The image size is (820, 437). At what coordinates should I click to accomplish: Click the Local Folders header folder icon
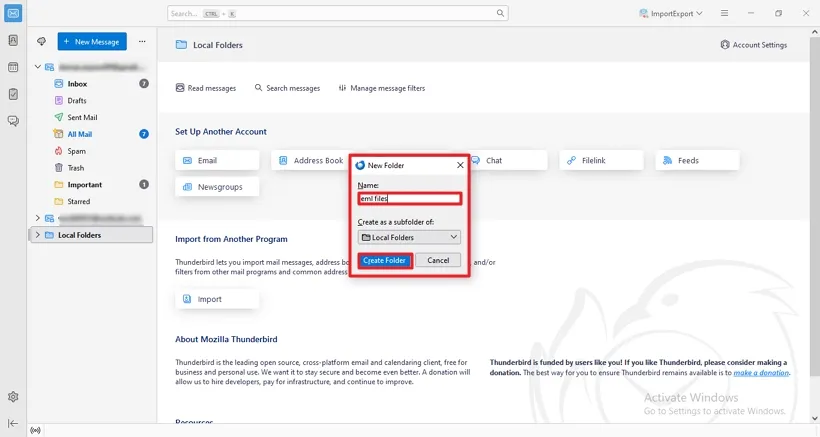(x=181, y=45)
